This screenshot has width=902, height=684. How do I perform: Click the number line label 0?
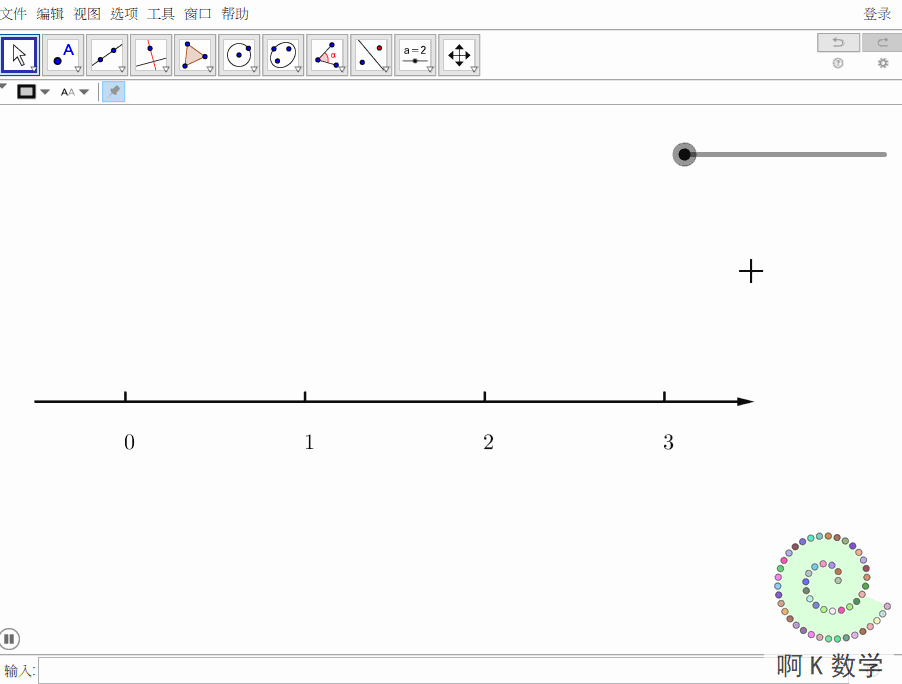click(x=129, y=442)
